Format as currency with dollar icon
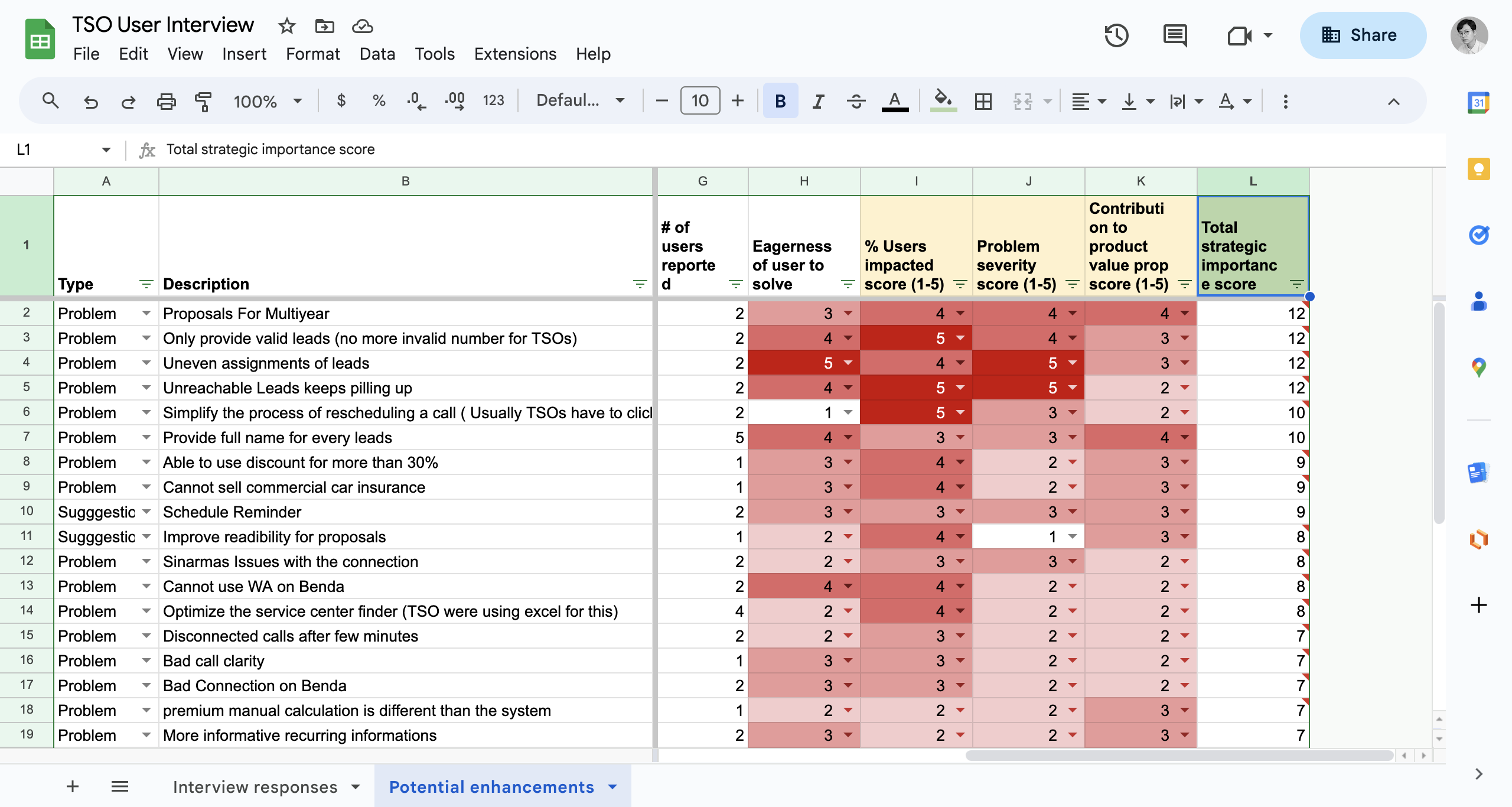The width and height of the screenshot is (1512, 807). coord(341,101)
